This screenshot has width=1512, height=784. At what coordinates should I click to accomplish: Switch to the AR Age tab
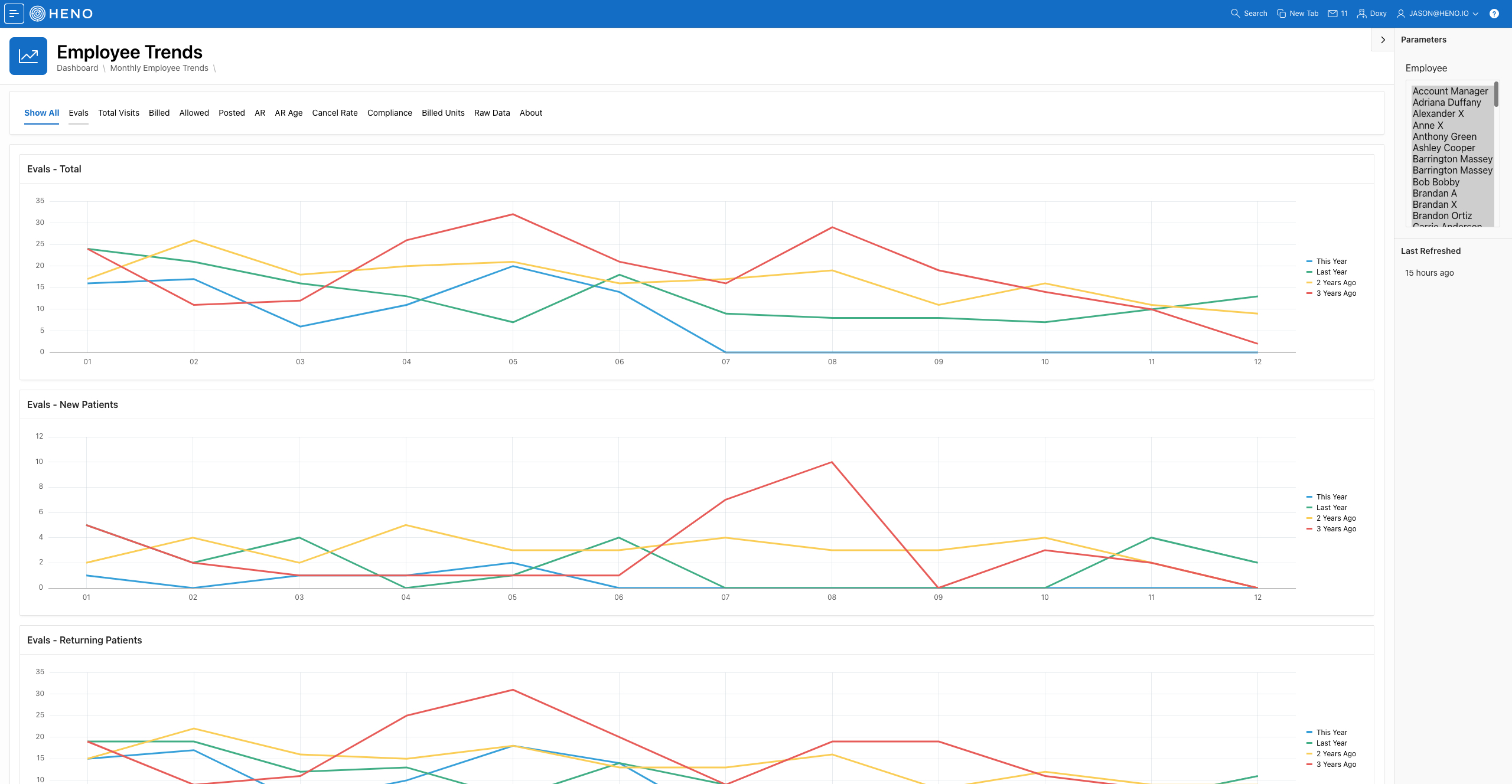pyautogui.click(x=289, y=113)
